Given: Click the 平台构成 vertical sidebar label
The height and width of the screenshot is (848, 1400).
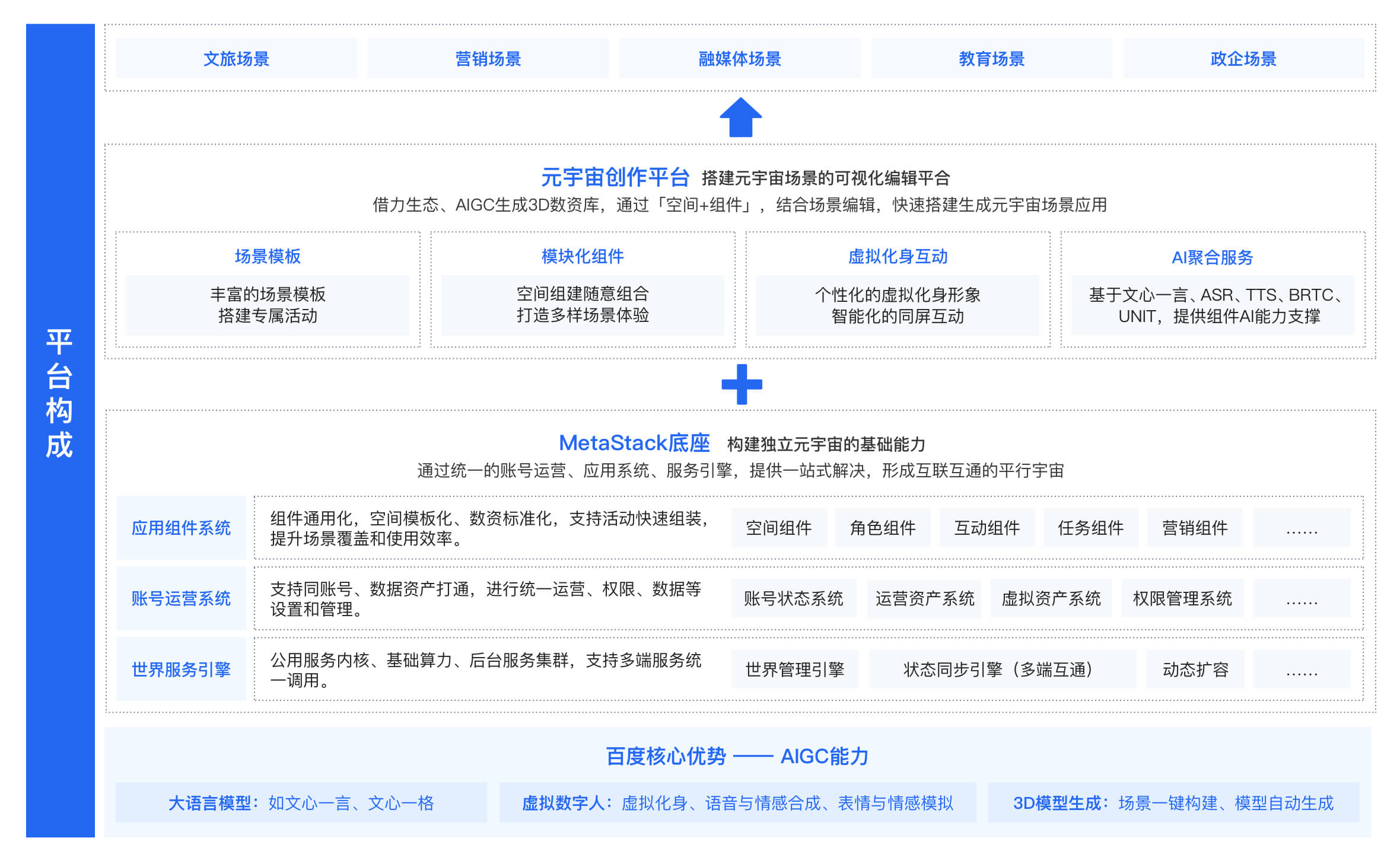Looking at the screenshot, I should (x=59, y=393).
